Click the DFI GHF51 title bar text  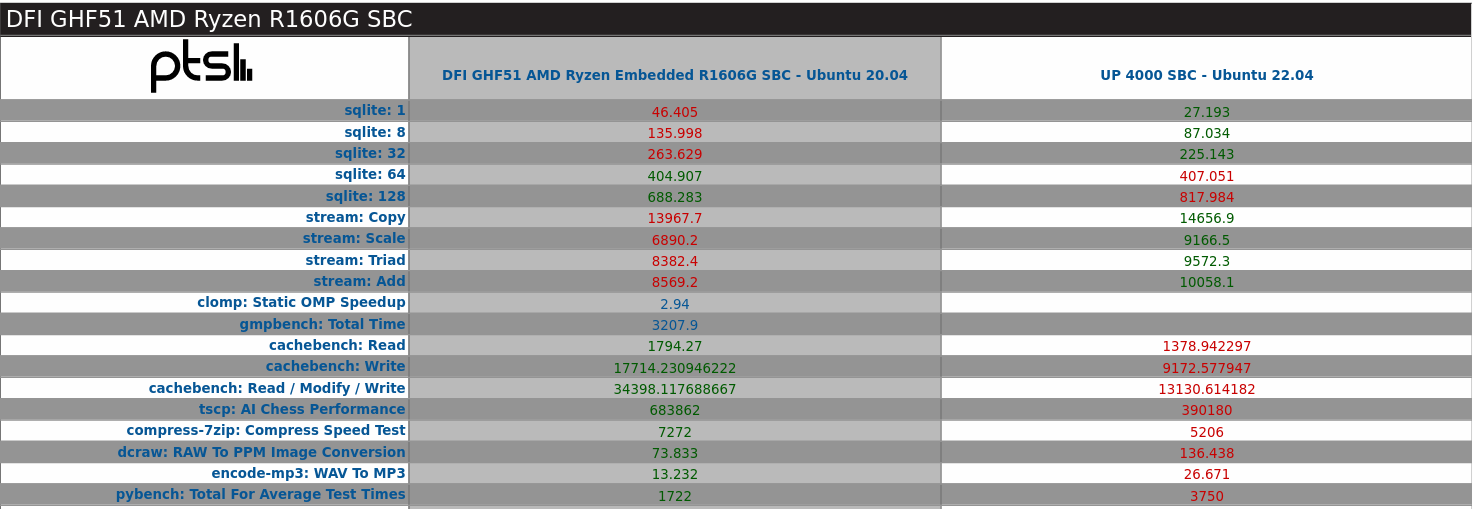click(209, 20)
